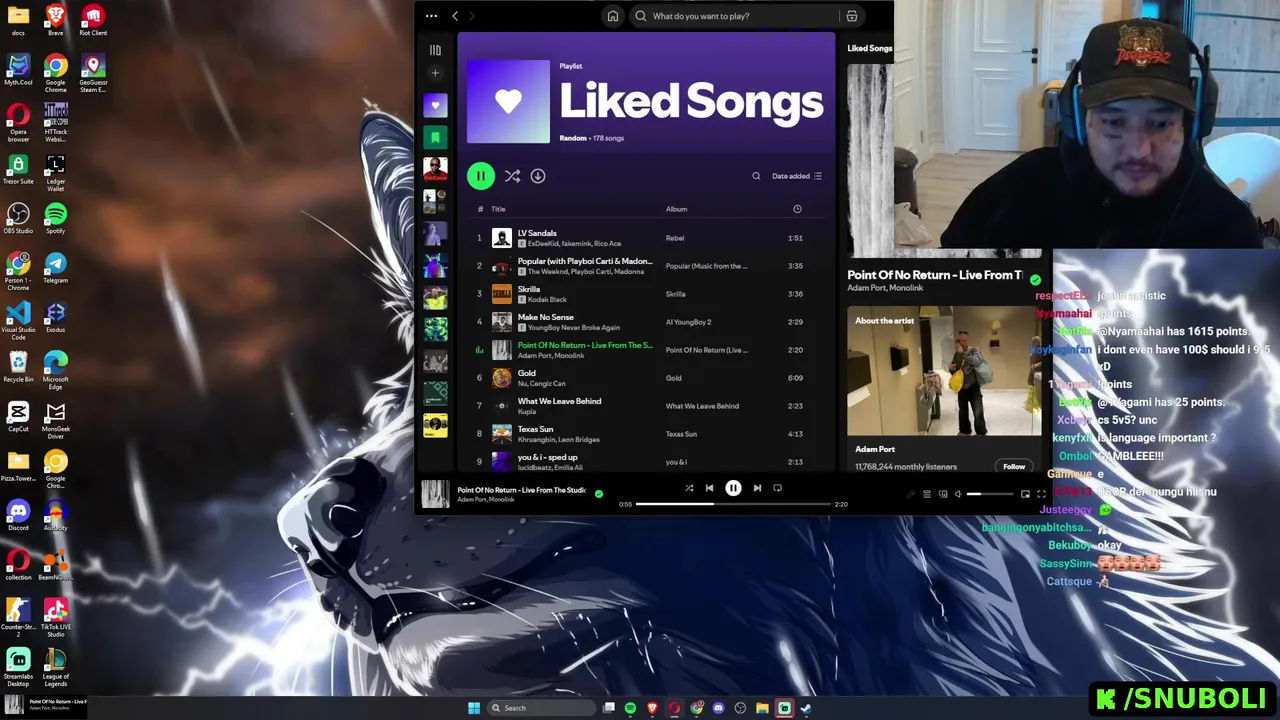Open League of Legends desktop shortcut

55,666
